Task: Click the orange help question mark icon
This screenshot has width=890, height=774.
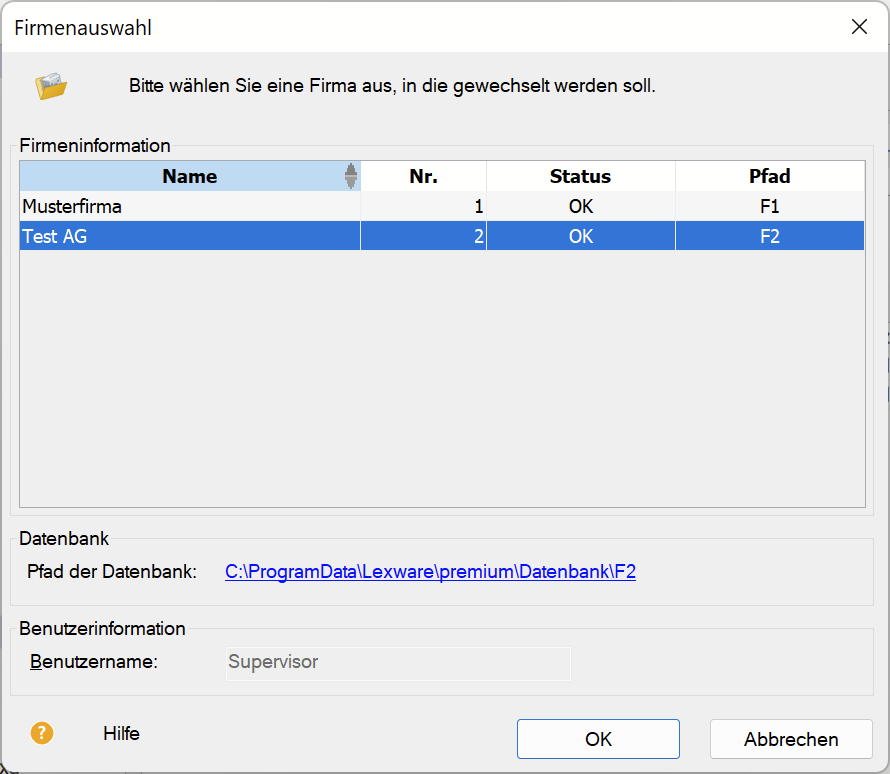Action: click(x=42, y=733)
